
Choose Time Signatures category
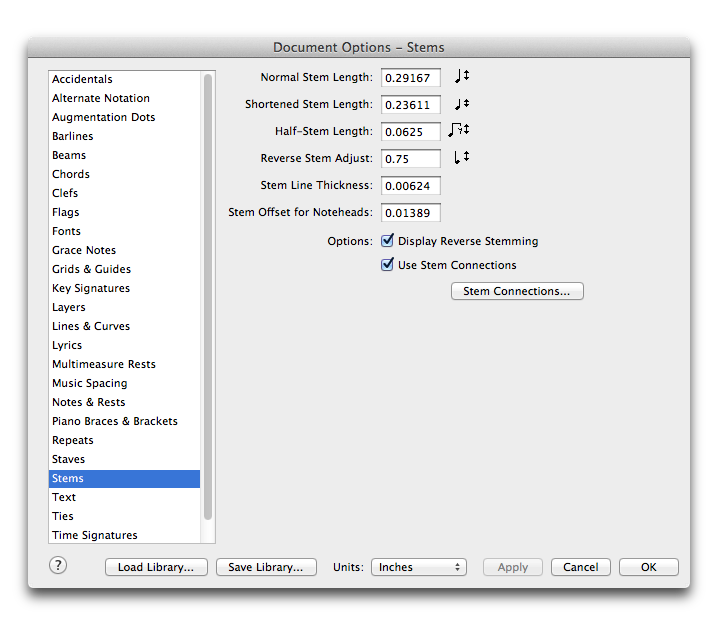click(x=124, y=535)
